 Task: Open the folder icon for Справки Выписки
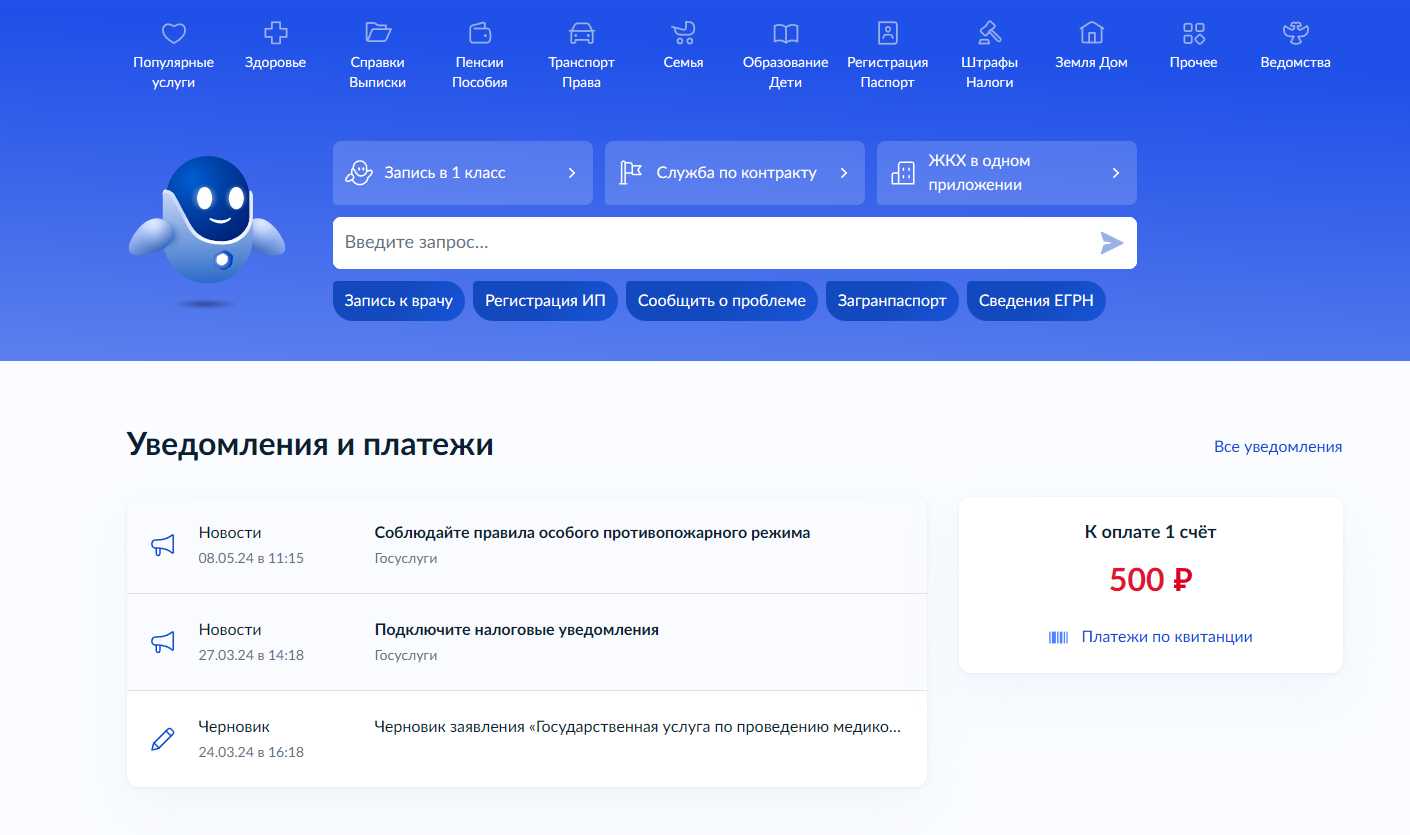click(378, 33)
